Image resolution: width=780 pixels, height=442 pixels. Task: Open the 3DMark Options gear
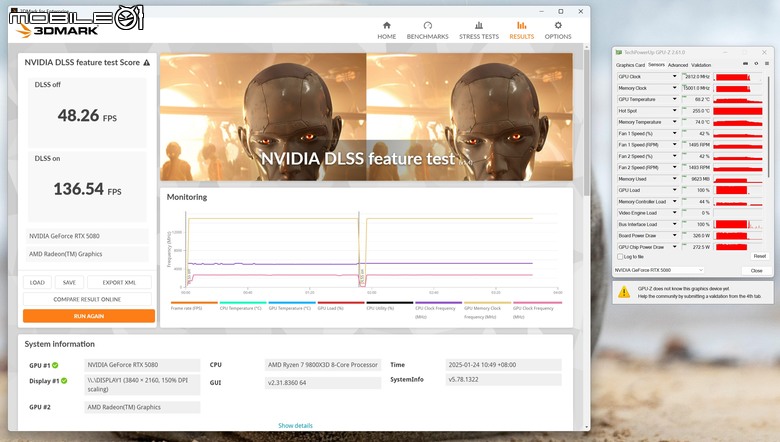click(x=558, y=25)
